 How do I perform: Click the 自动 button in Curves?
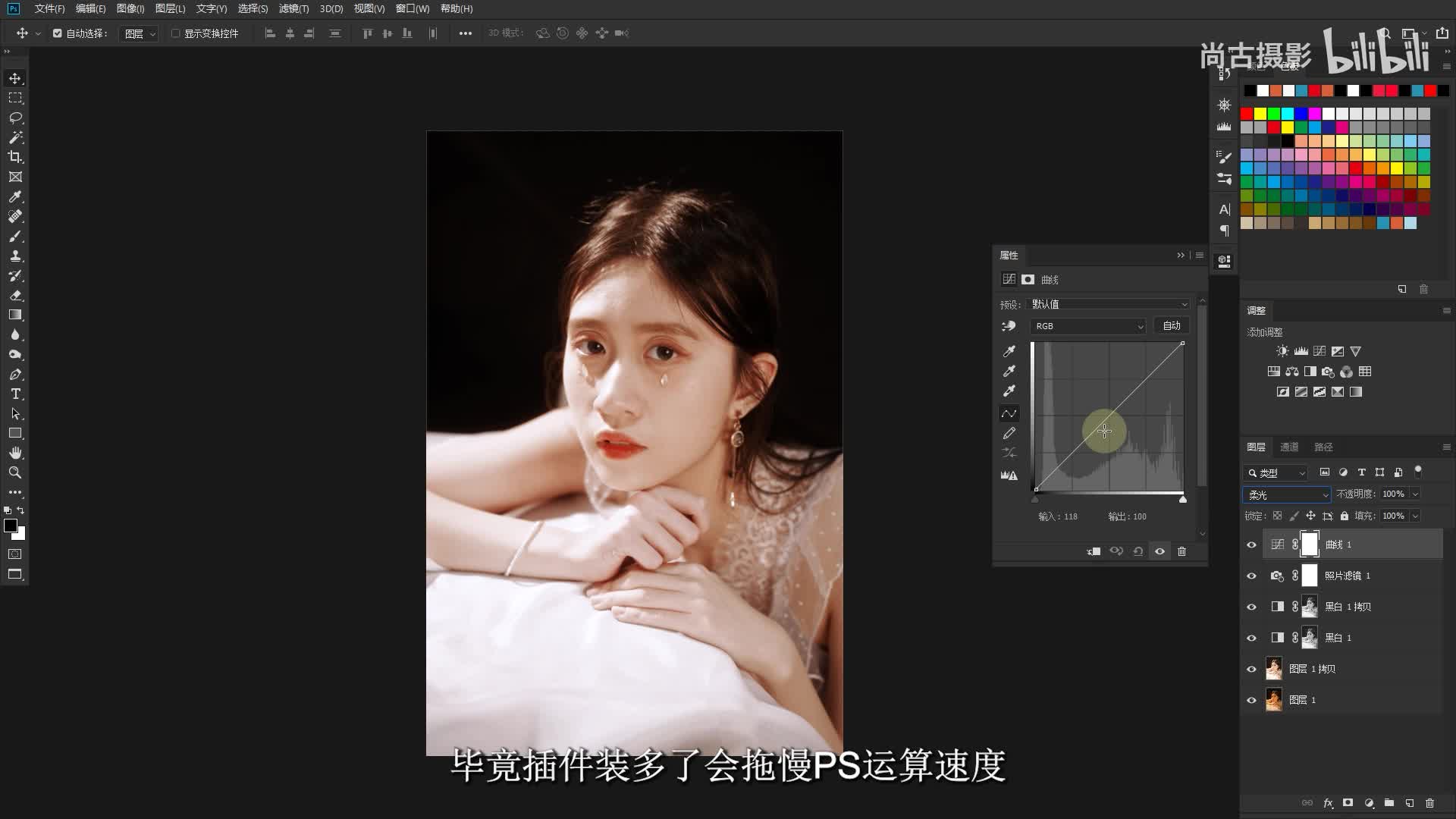pos(1172,325)
